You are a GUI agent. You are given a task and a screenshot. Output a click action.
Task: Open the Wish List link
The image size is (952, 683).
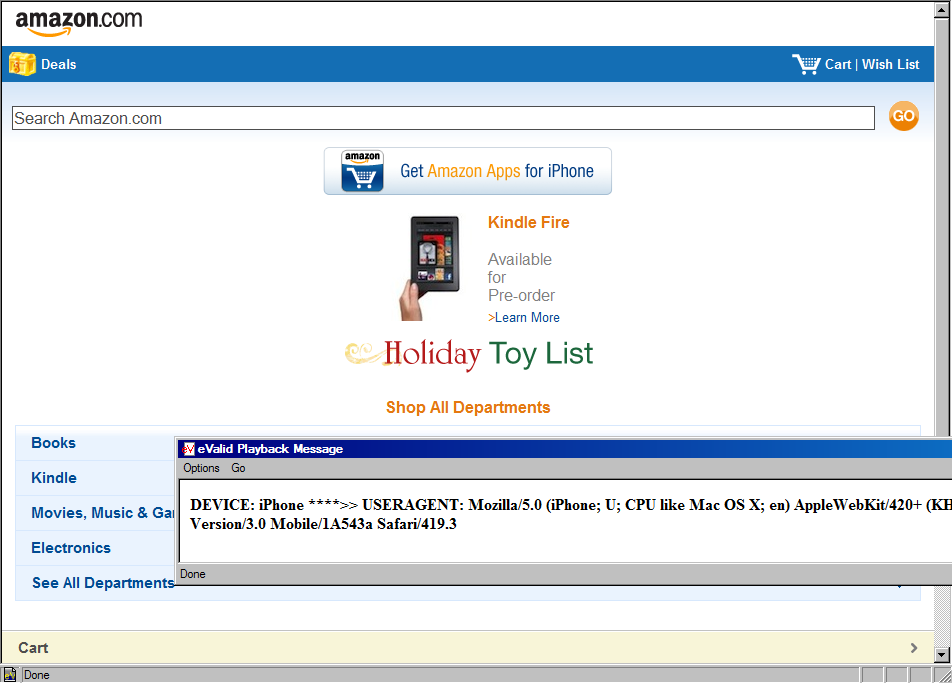click(890, 64)
